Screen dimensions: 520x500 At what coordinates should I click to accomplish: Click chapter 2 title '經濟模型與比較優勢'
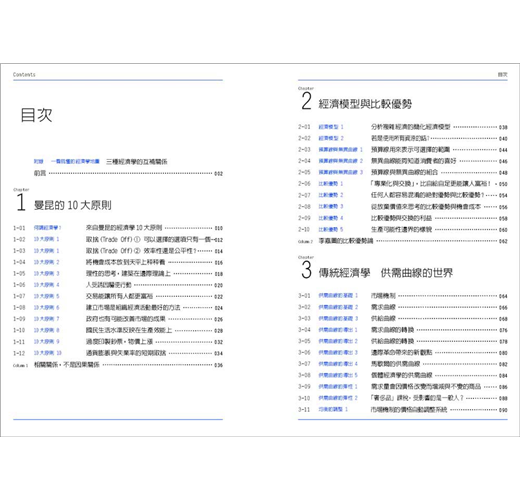pos(365,104)
